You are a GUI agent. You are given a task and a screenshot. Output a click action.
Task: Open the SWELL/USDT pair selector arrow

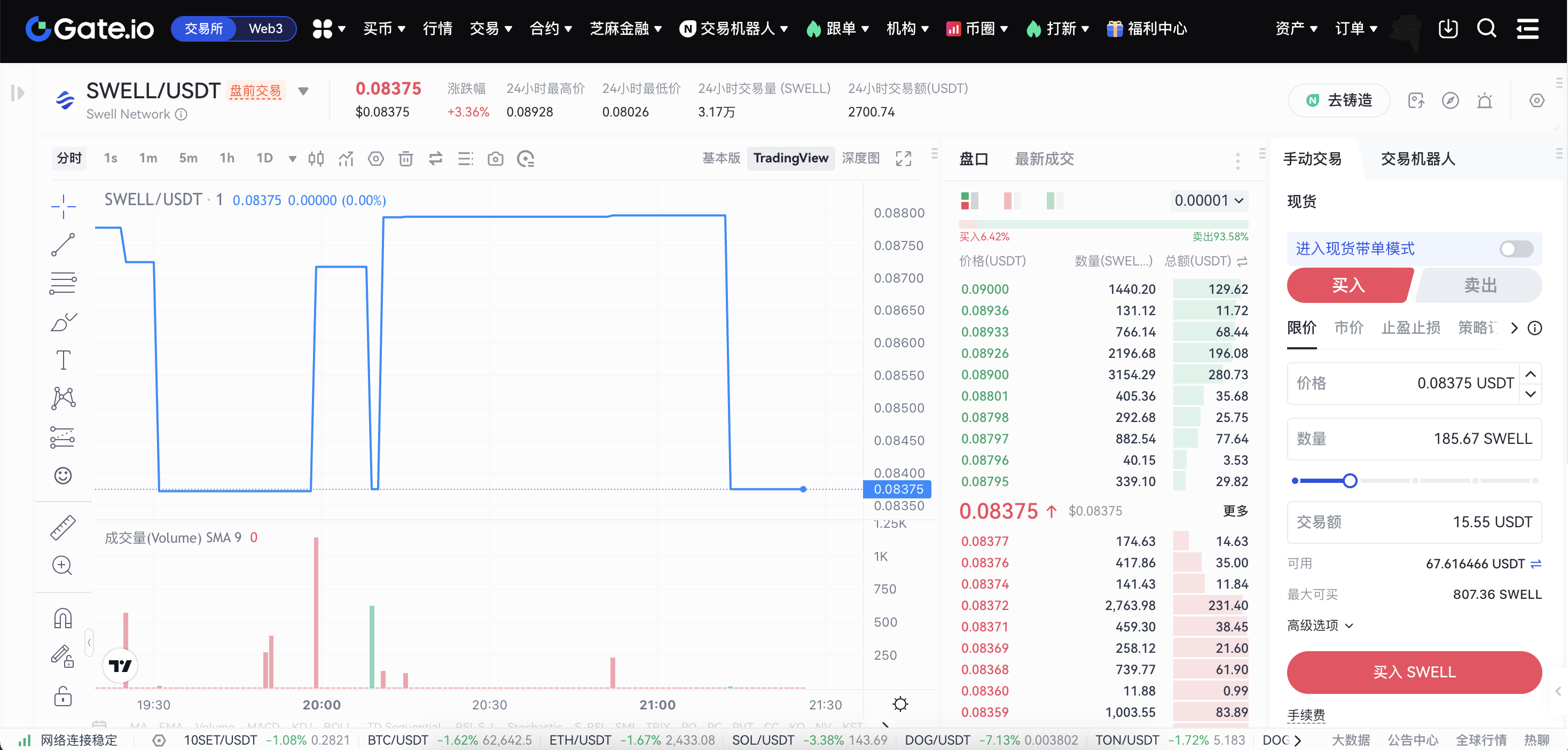[x=303, y=91]
